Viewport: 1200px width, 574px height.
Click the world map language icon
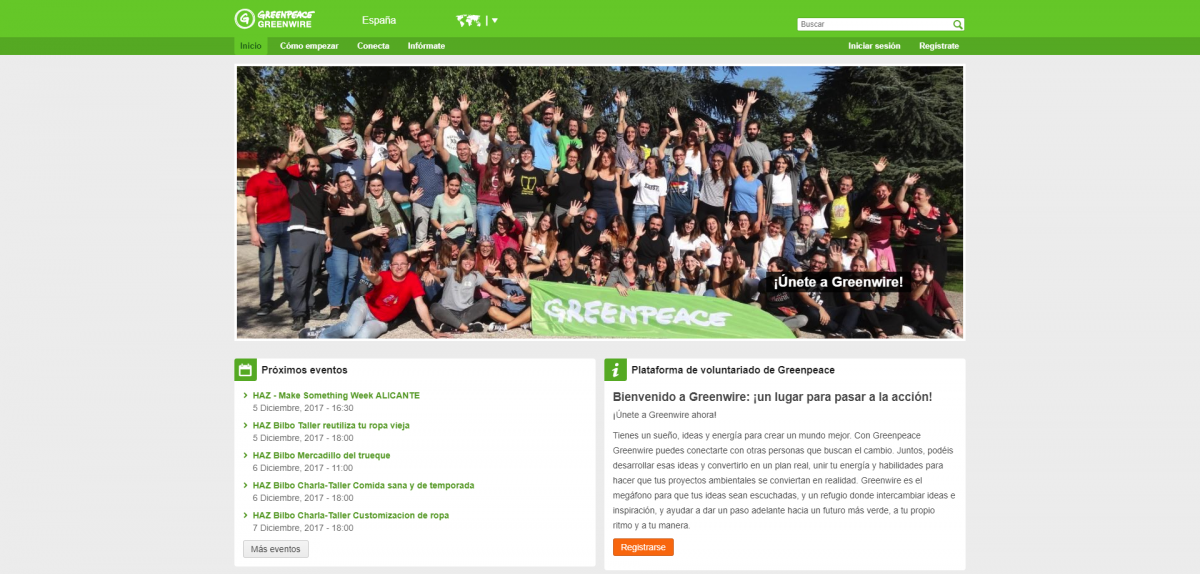(x=468, y=20)
